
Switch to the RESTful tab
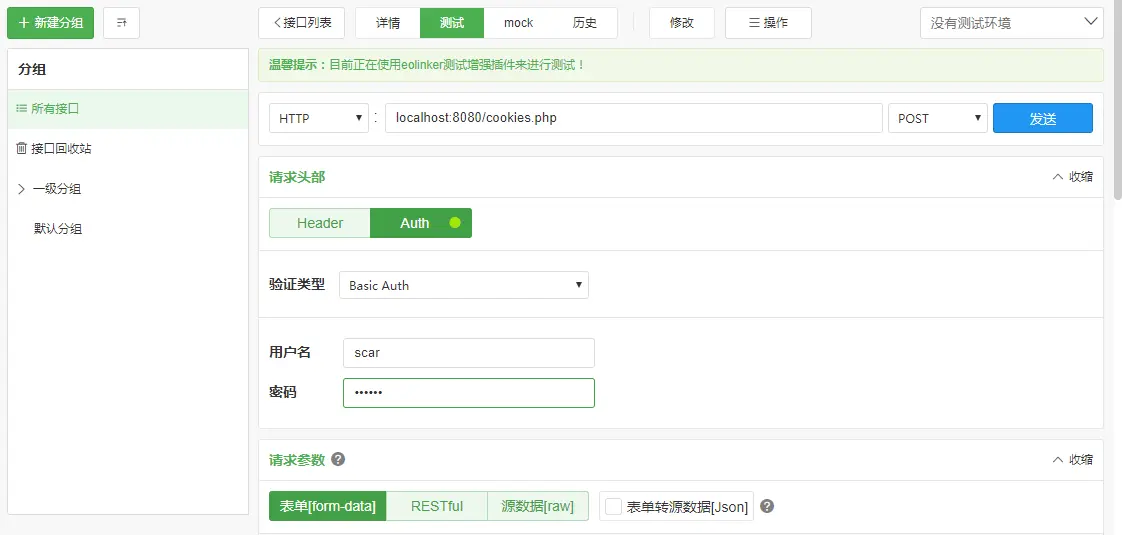point(436,506)
